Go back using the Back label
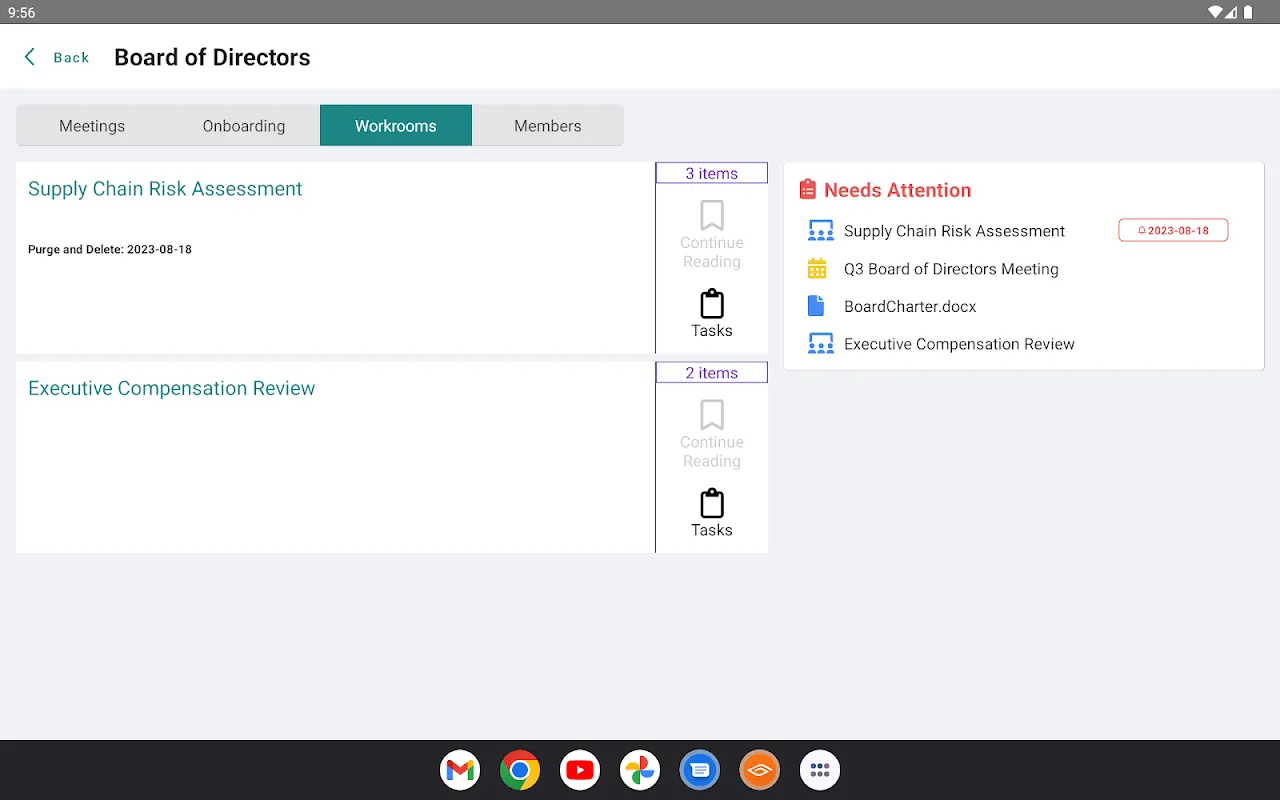This screenshot has width=1280, height=800. coord(71,58)
